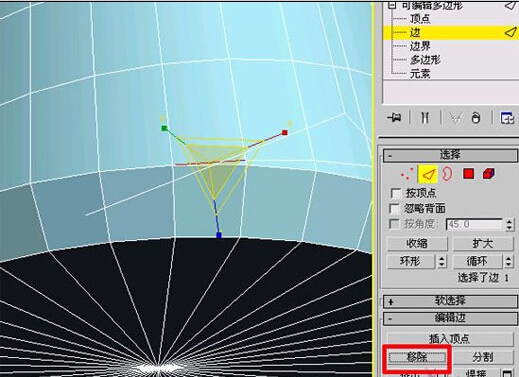Click the 环形 spinner arrows

pos(442,261)
